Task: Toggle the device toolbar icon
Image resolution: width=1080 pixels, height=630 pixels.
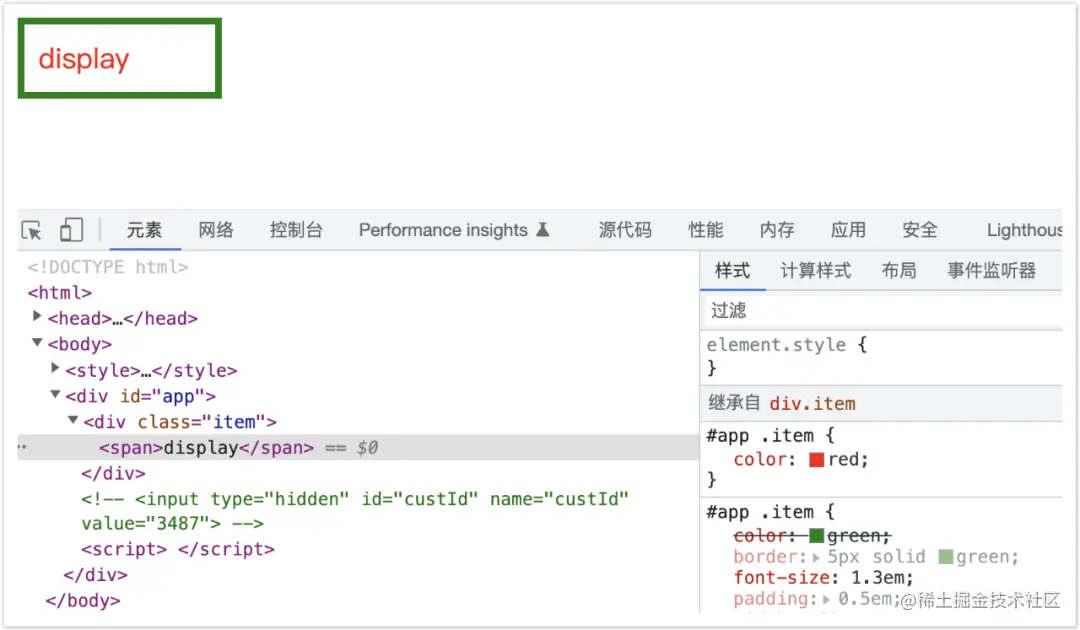Action: 72,230
